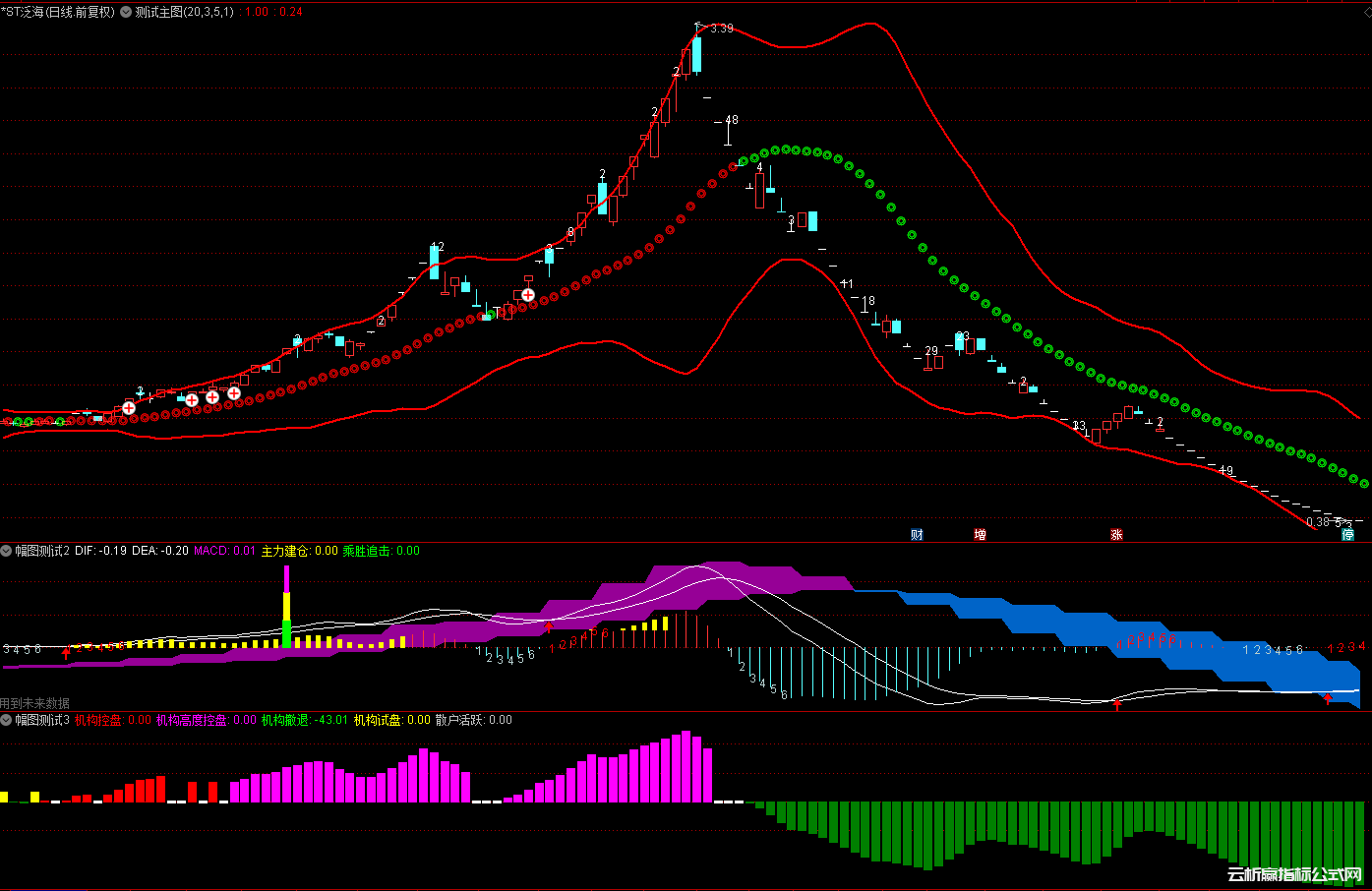This screenshot has height=891, width=1372.
Task: Click the DEA: -0.20 value label
Action: [x=158, y=551]
